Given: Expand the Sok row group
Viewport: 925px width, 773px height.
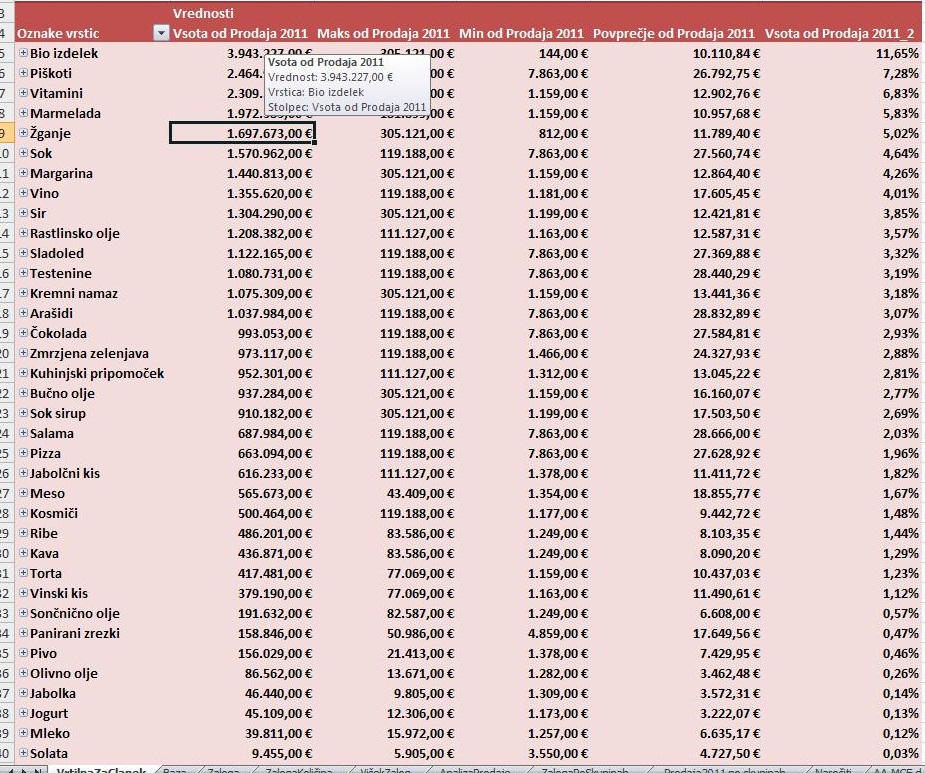Looking at the screenshot, I should pos(23,153).
